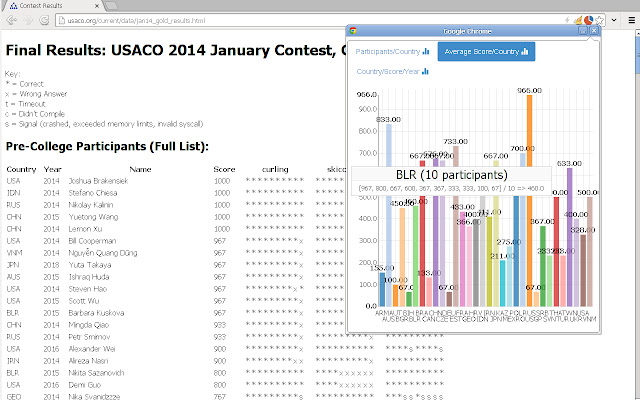
Task: Click the name Yuetong Wang
Action: click(x=93, y=217)
